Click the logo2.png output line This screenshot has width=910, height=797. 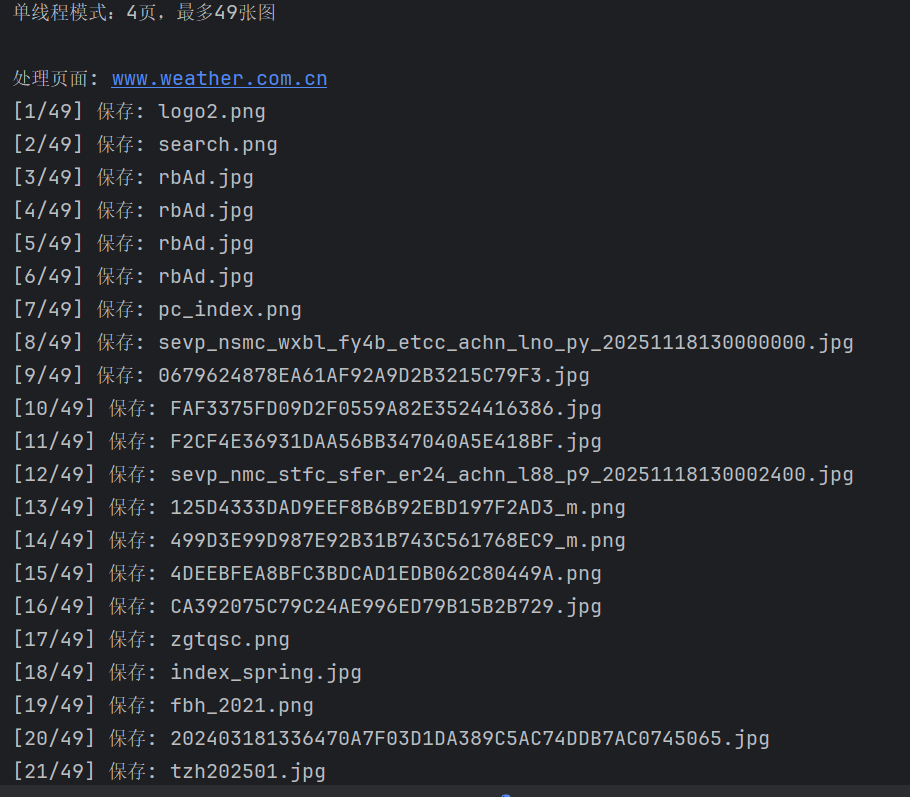(139, 111)
